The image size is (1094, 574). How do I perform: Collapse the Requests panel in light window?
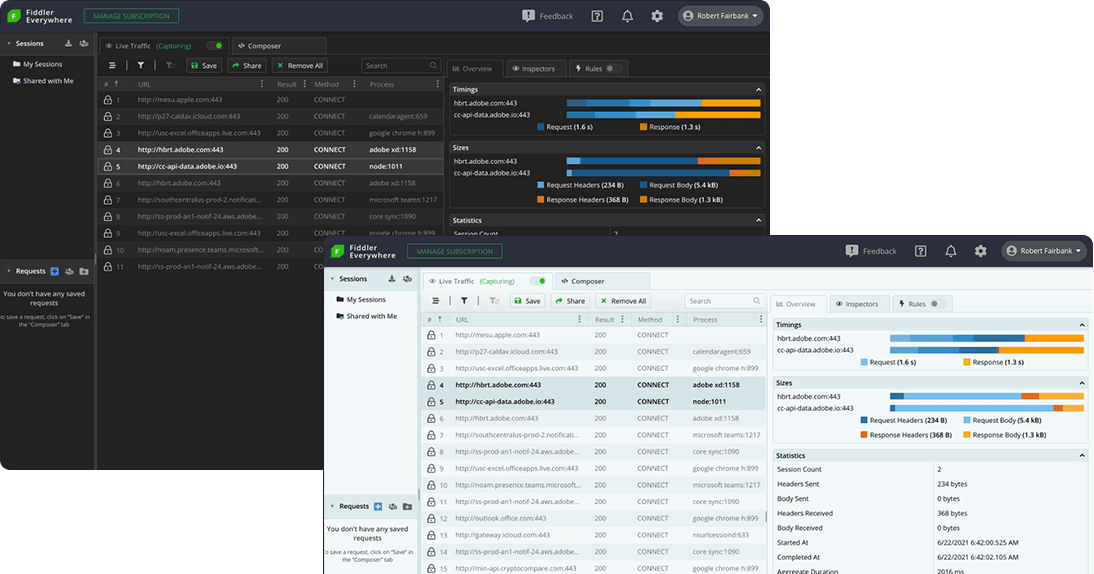333,506
